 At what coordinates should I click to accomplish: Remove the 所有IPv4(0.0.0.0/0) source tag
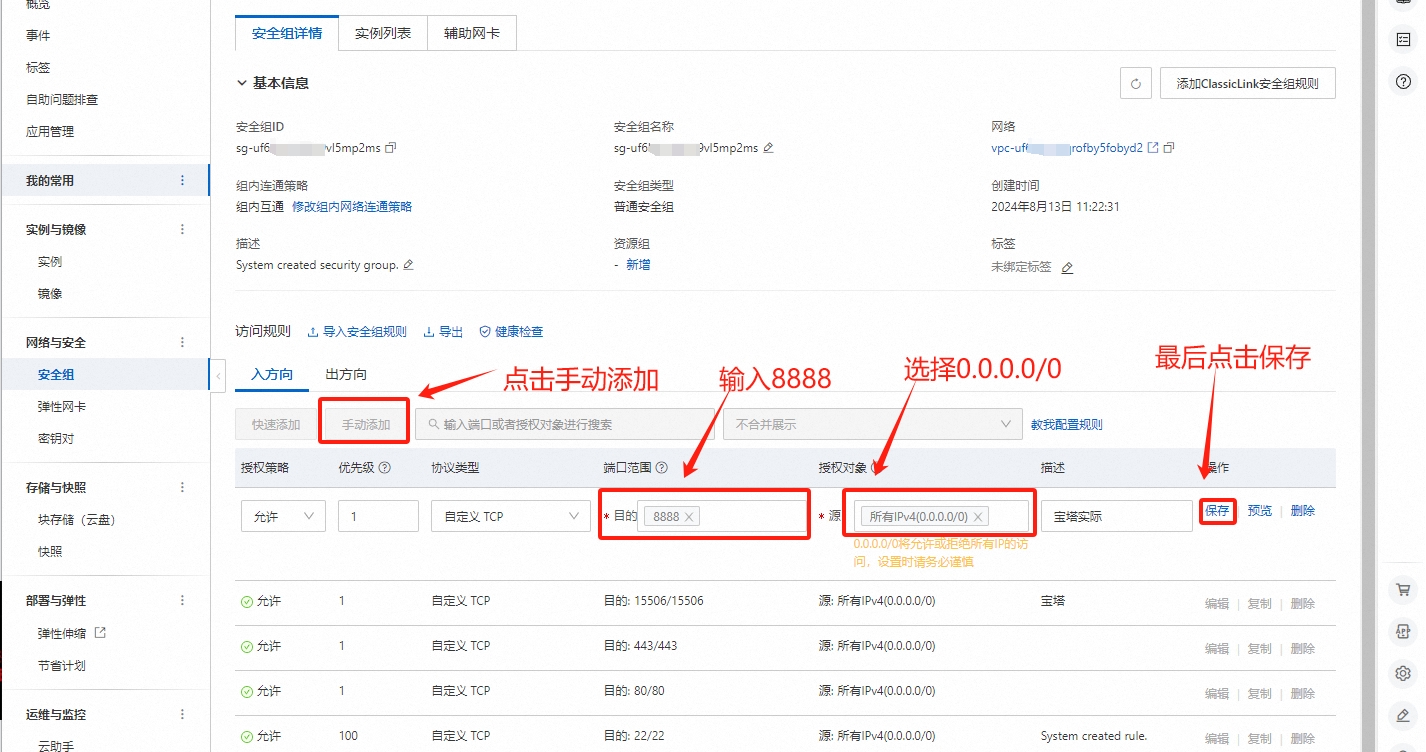(978, 517)
